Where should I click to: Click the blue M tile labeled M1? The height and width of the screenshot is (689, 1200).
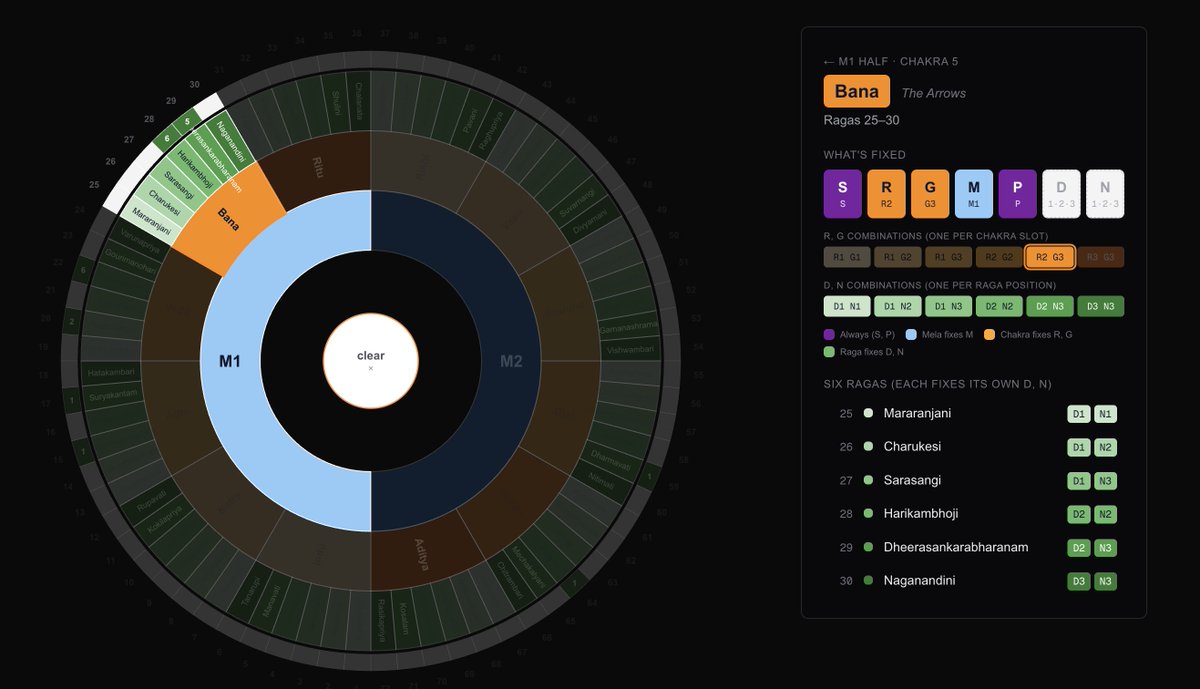[974, 194]
